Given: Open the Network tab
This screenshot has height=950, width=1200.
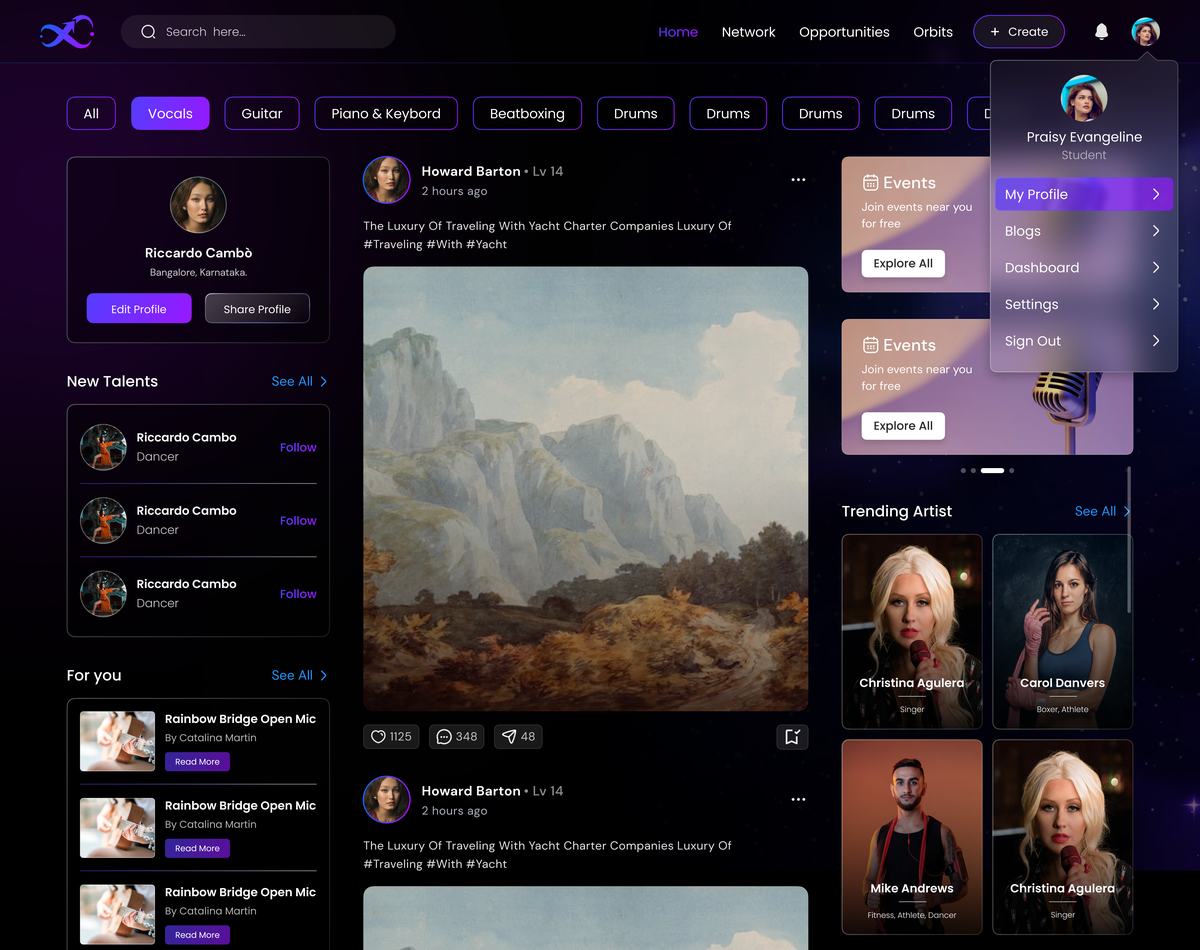Looking at the screenshot, I should [749, 32].
